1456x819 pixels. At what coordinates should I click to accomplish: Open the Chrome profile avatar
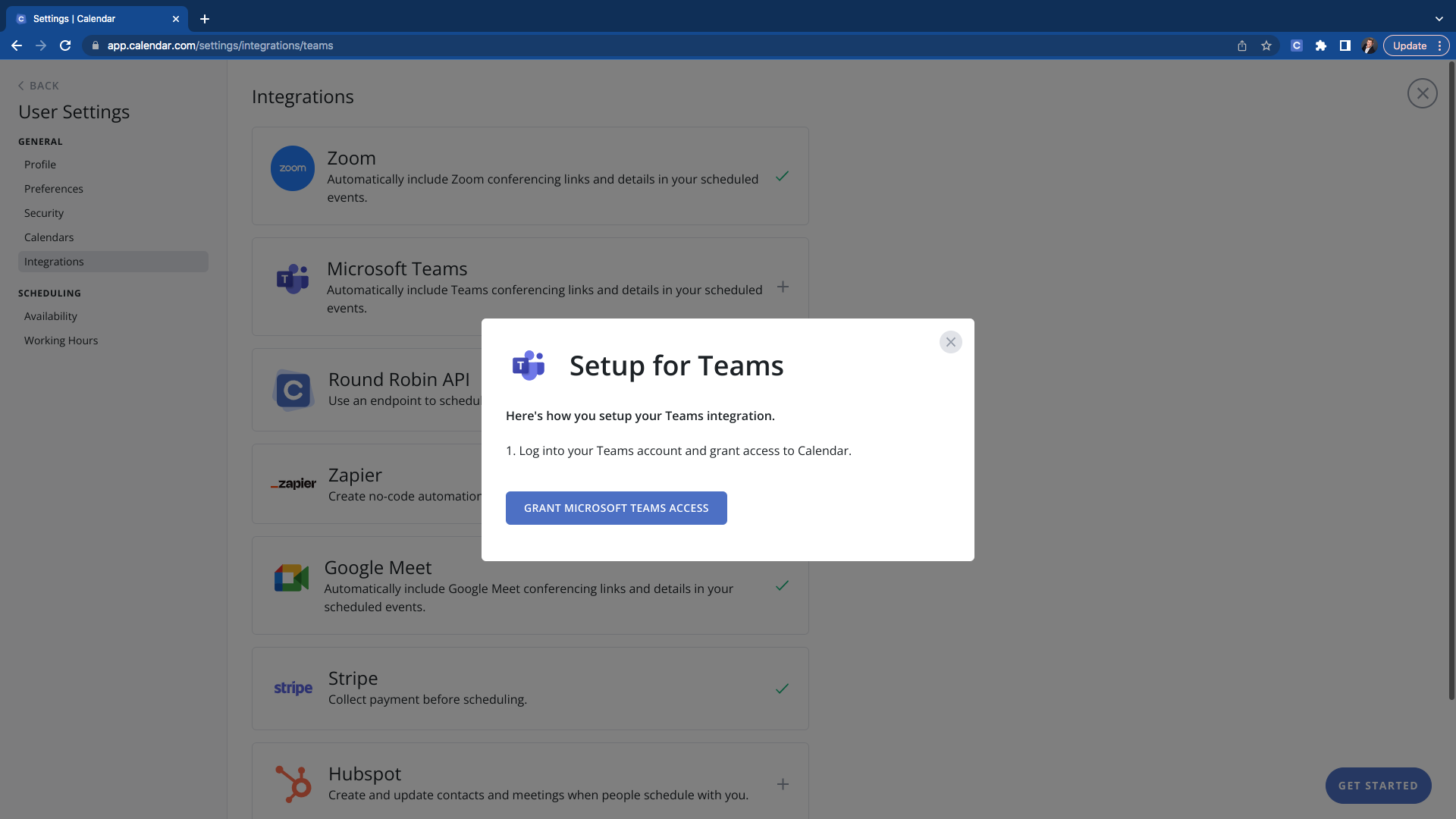click(1369, 45)
